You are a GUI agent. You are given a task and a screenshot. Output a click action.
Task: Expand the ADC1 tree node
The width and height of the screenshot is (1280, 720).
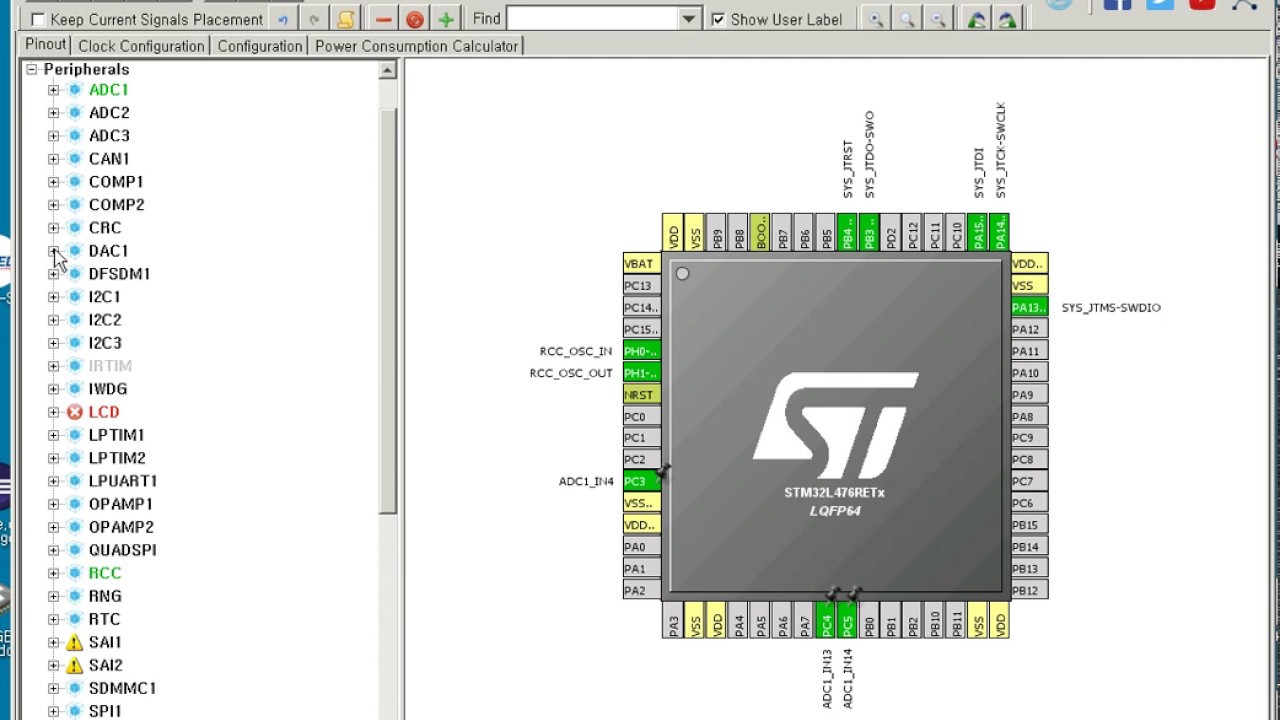tap(54, 90)
